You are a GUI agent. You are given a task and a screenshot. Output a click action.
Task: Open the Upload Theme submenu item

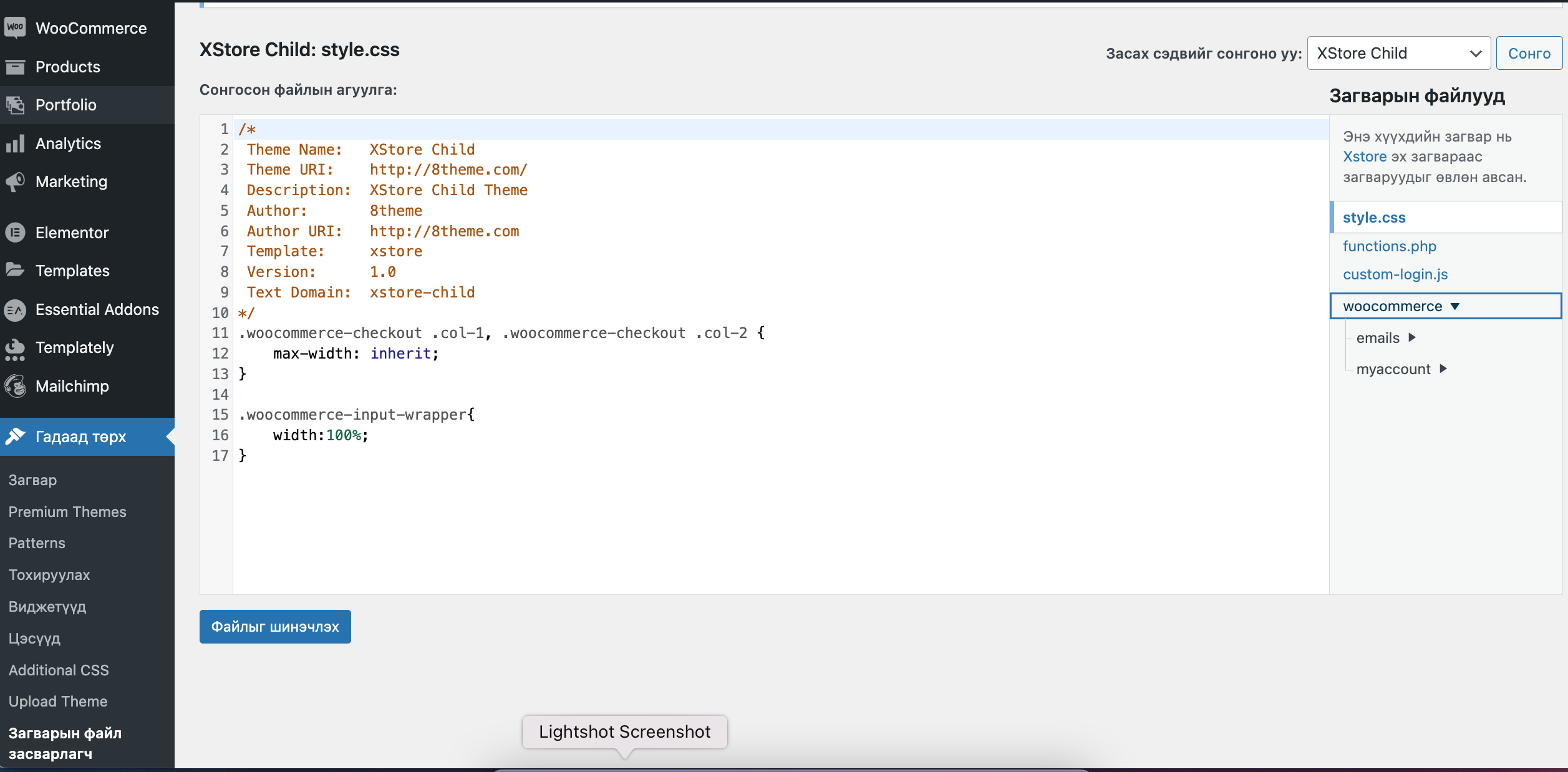click(x=58, y=701)
